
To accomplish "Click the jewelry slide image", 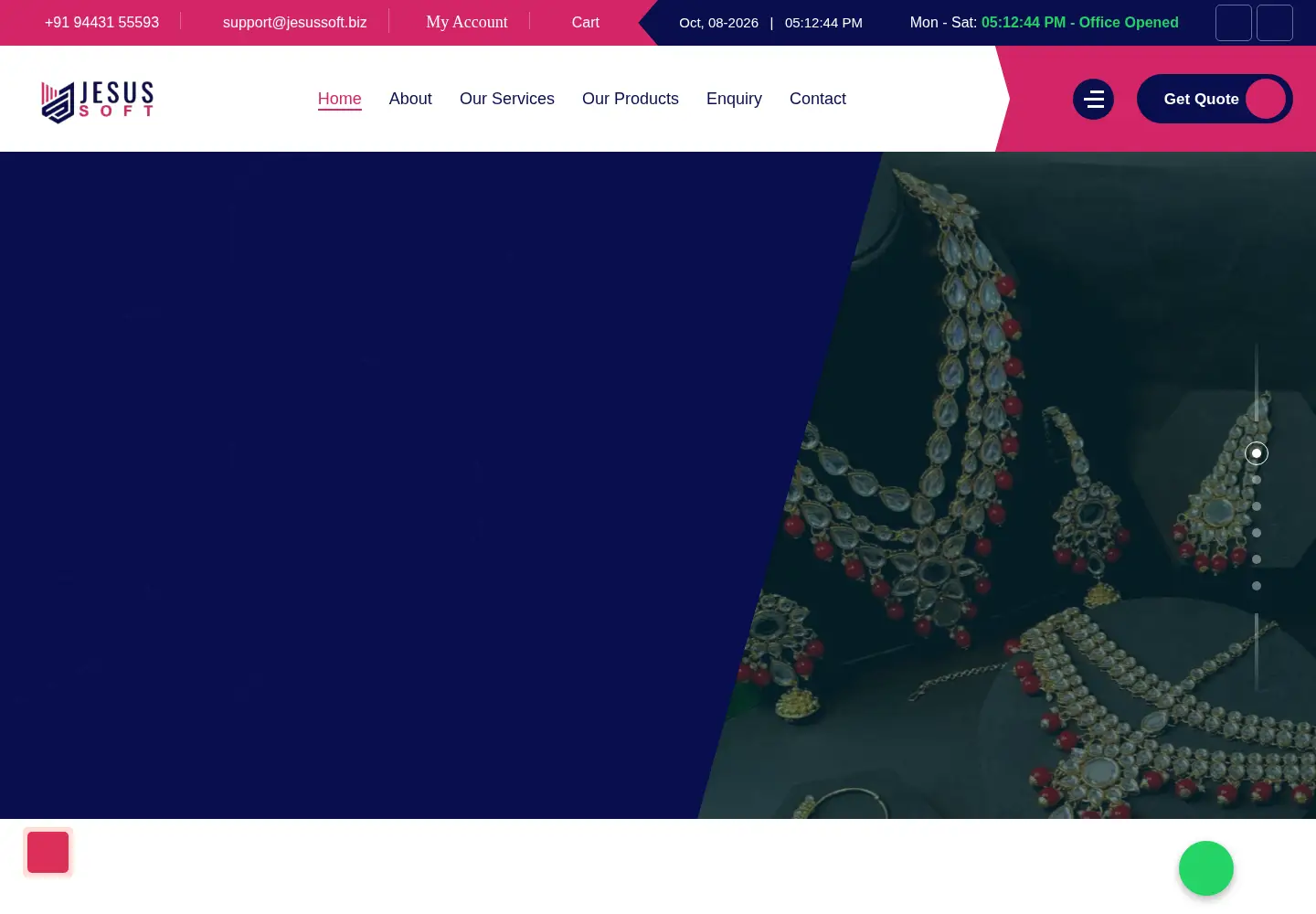I will 1005,484.
